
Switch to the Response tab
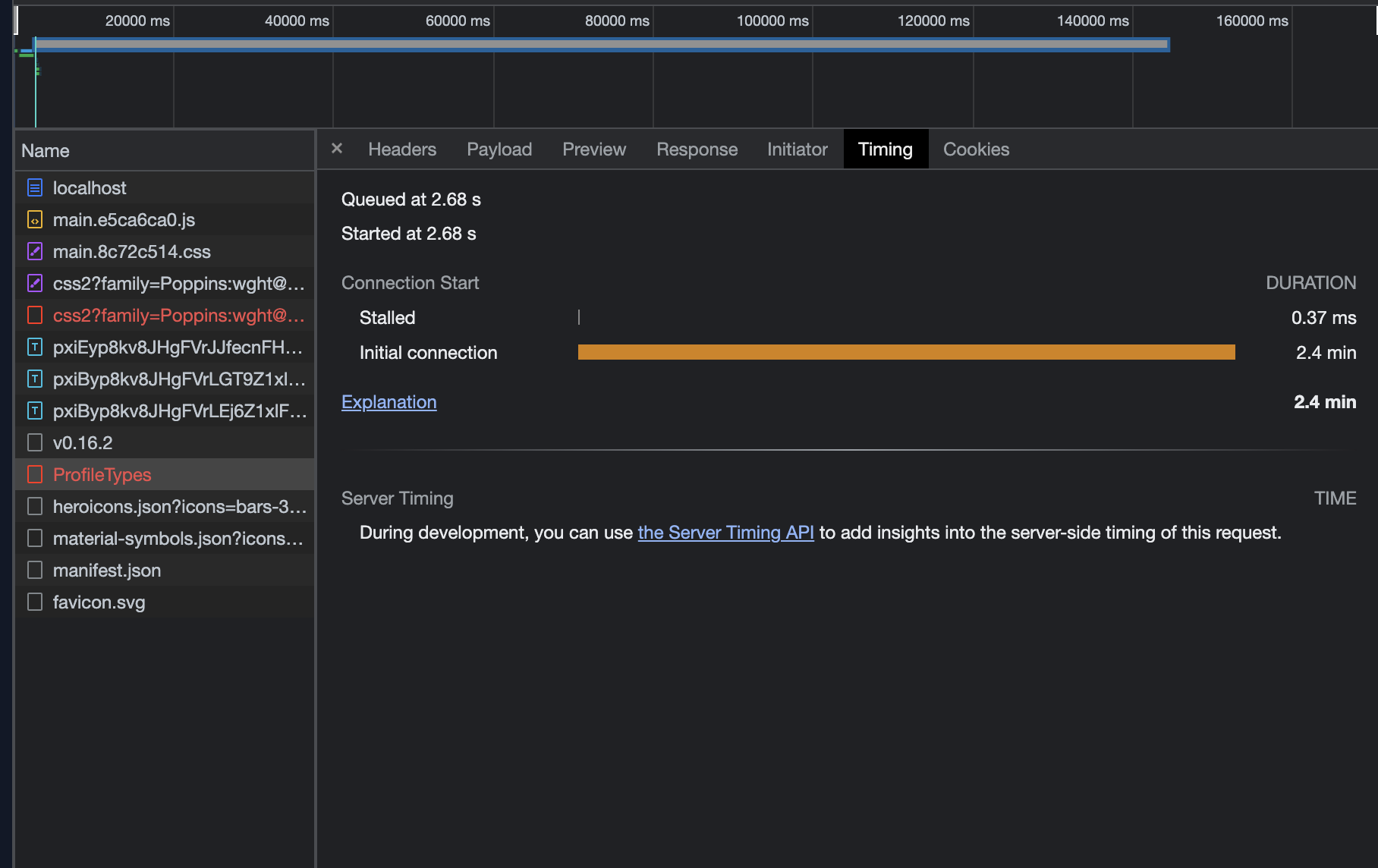(697, 149)
